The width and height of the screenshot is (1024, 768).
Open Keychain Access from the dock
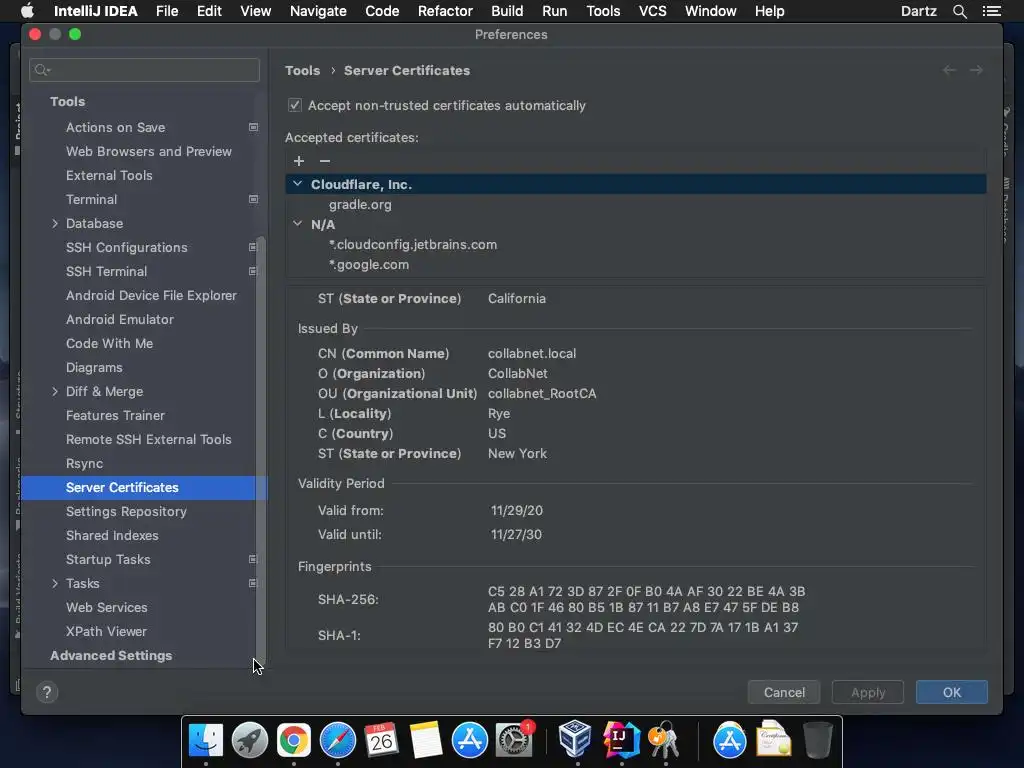664,740
